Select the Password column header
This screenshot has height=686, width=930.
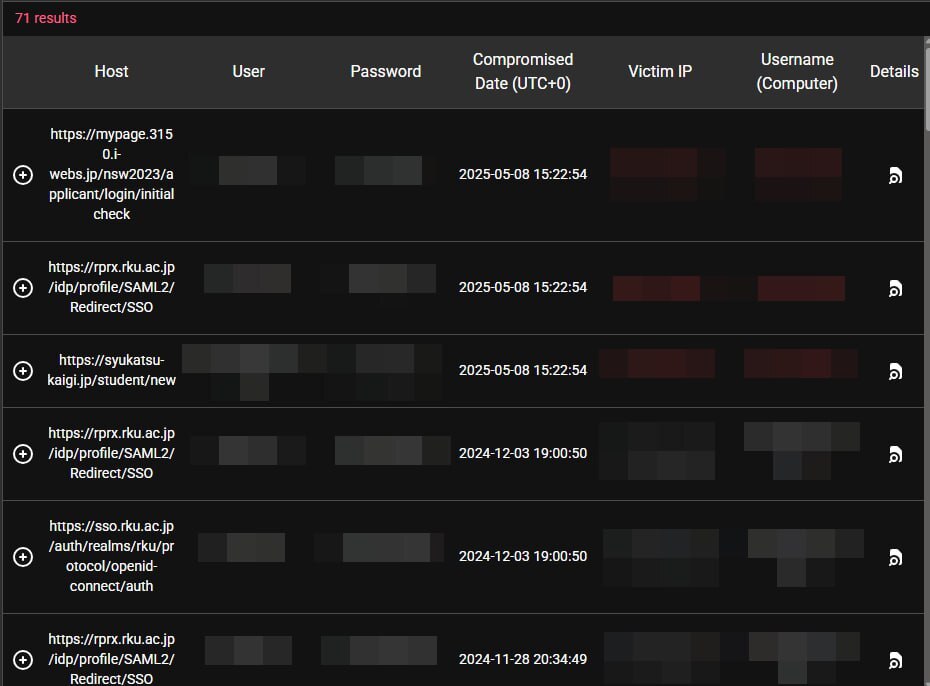385,71
